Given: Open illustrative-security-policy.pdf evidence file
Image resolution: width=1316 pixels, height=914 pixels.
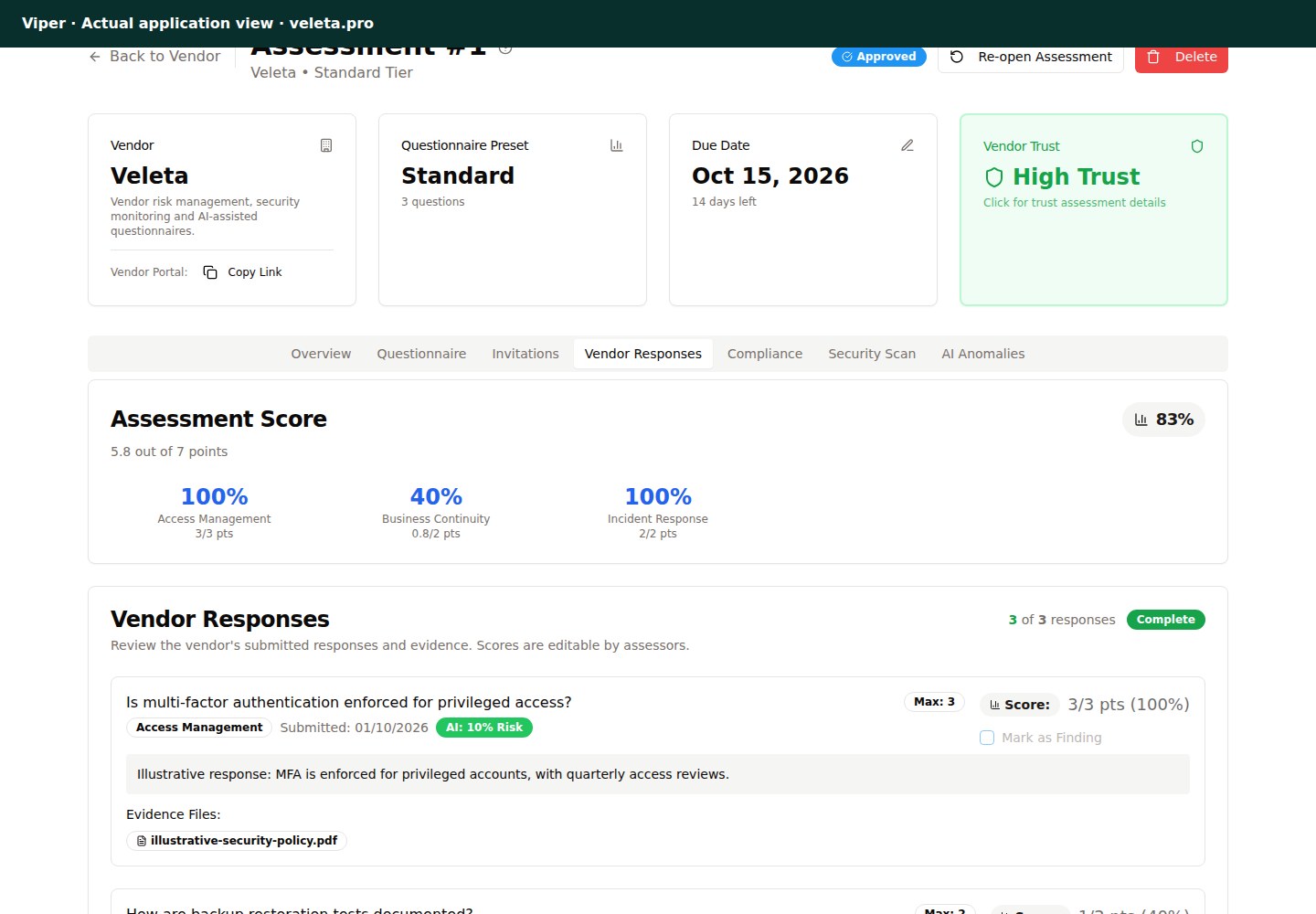Looking at the screenshot, I should (x=237, y=841).
